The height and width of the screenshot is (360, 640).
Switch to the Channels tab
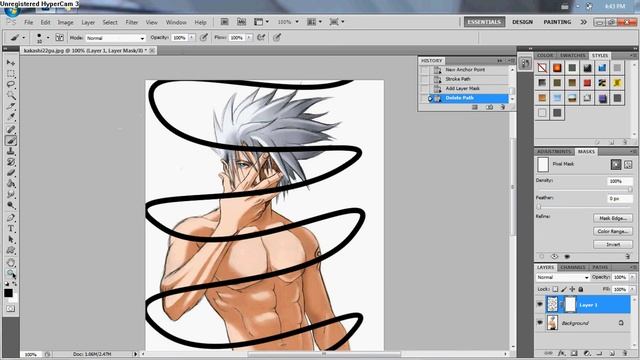click(573, 267)
